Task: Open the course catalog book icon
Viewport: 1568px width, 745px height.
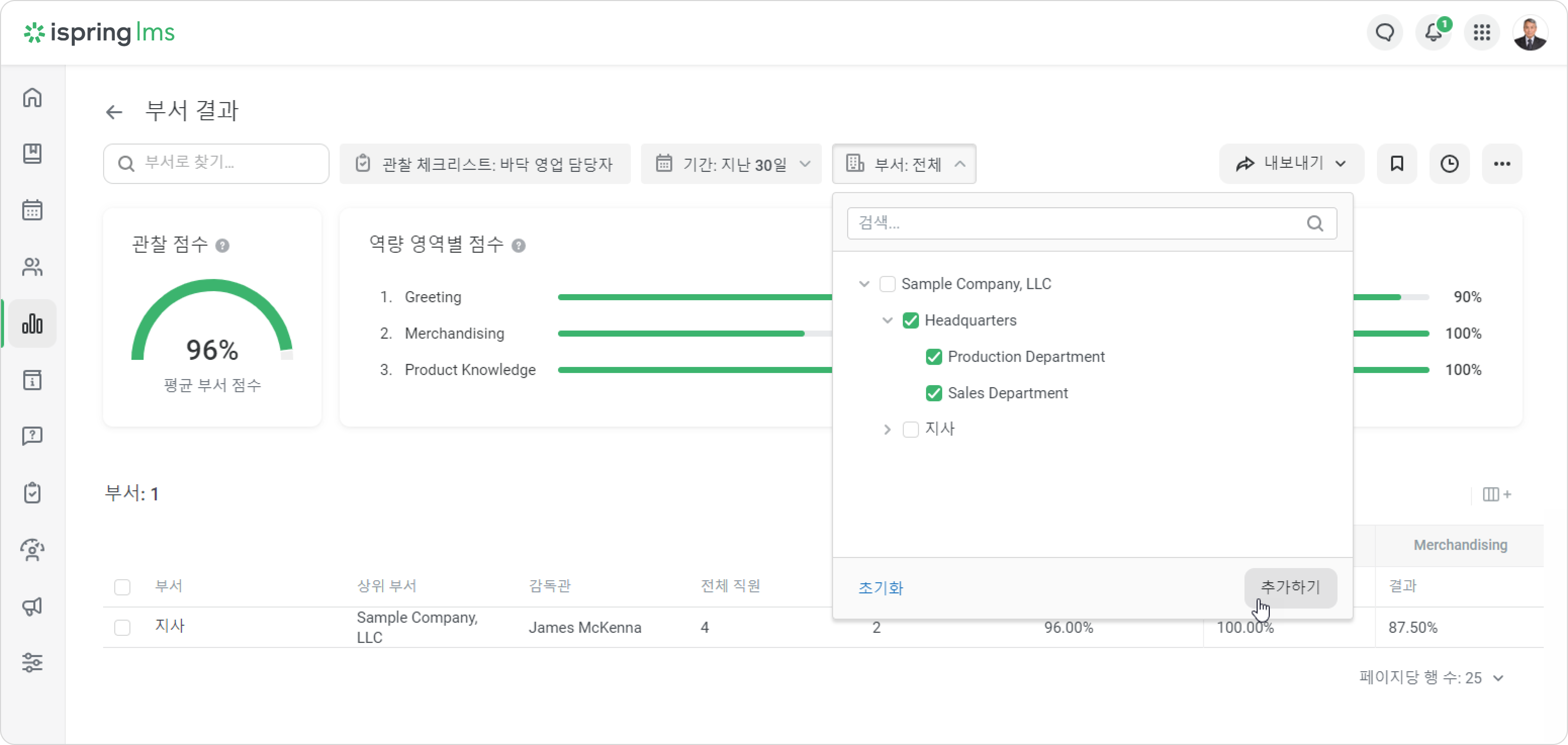Action: (32, 153)
